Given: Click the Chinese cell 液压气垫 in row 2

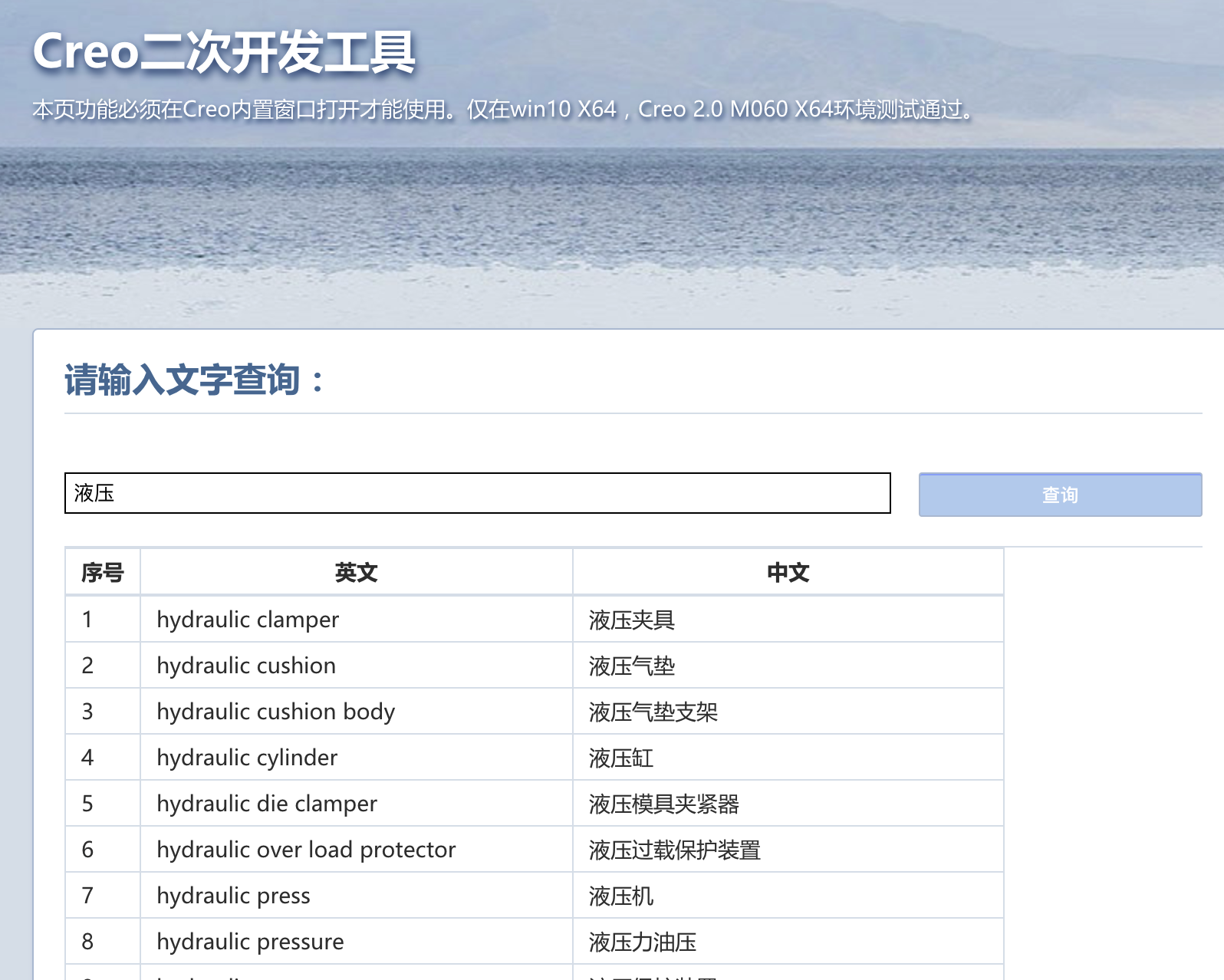Looking at the screenshot, I should [788, 666].
